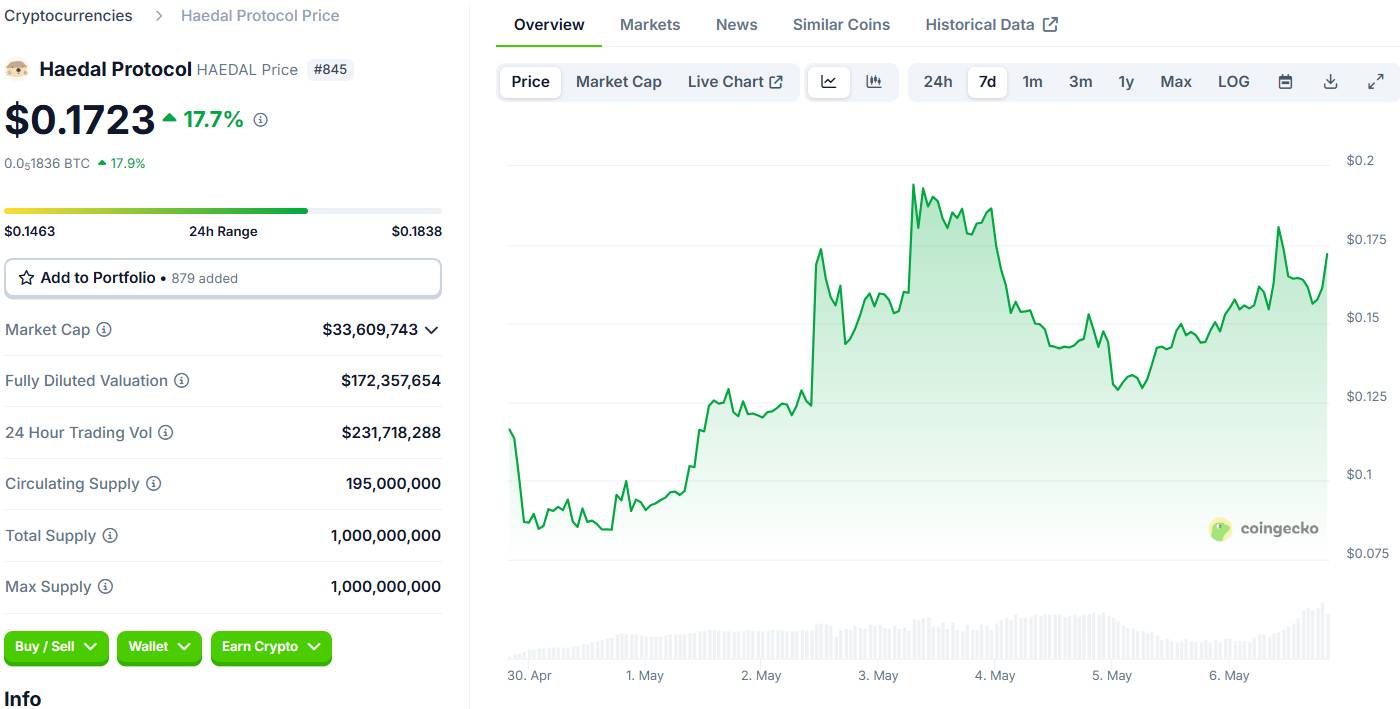This screenshot has width=1400, height=709.
Task: Click info icon next to price change
Action: coord(261,120)
